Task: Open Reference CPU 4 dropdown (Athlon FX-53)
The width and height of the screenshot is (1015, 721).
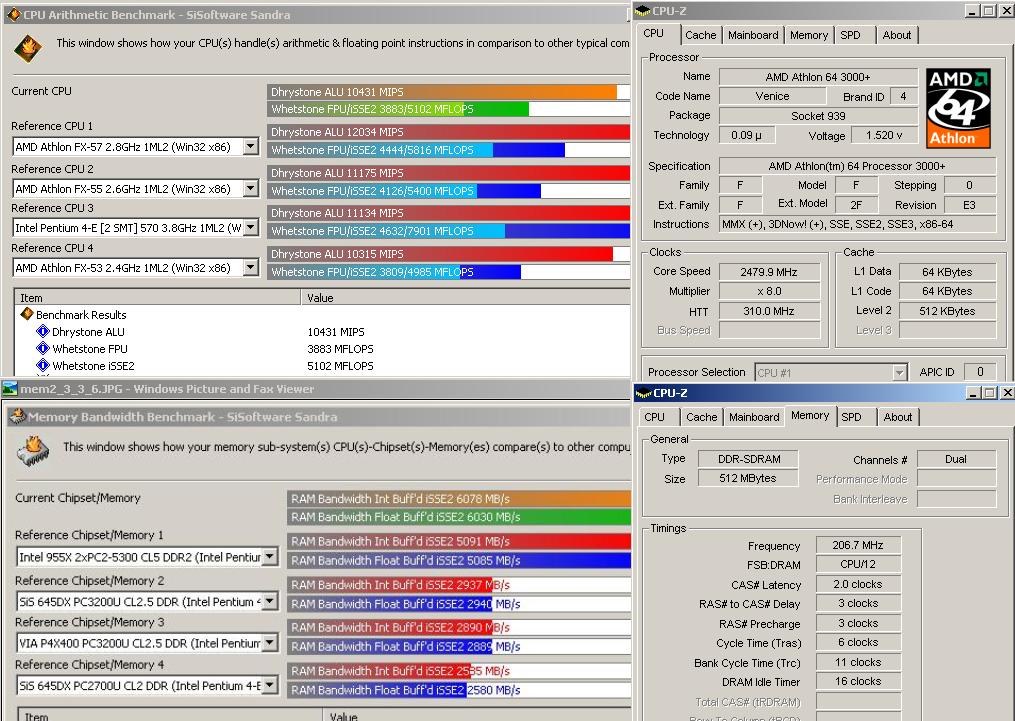Action: coord(251,268)
